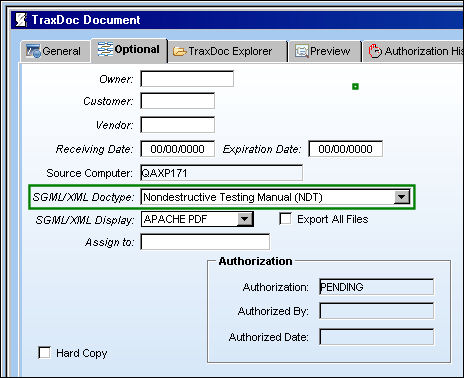The width and height of the screenshot is (464, 378).
Task: Click the Preview tab magnifier icon
Action: click(x=302, y=51)
